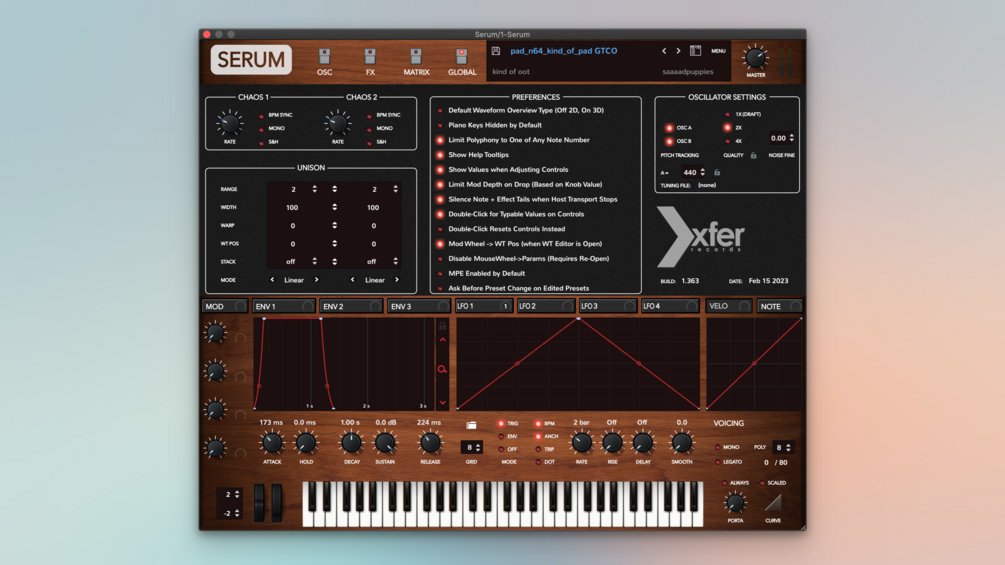Select the LFO 2 tab
The width and height of the screenshot is (1005, 565).
pyautogui.click(x=545, y=306)
